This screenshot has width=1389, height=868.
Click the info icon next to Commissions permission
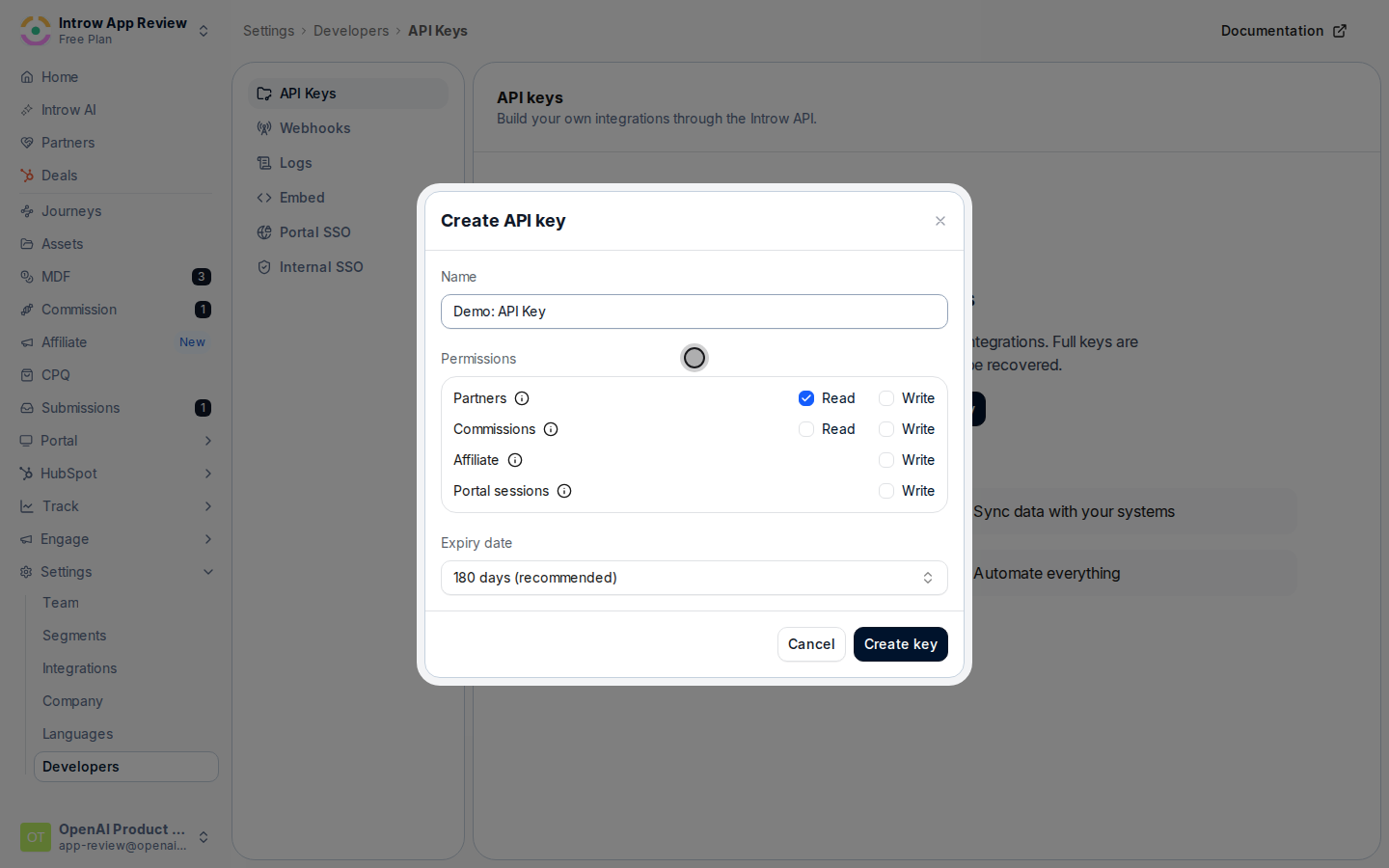pyautogui.click(x=551, y=429)
